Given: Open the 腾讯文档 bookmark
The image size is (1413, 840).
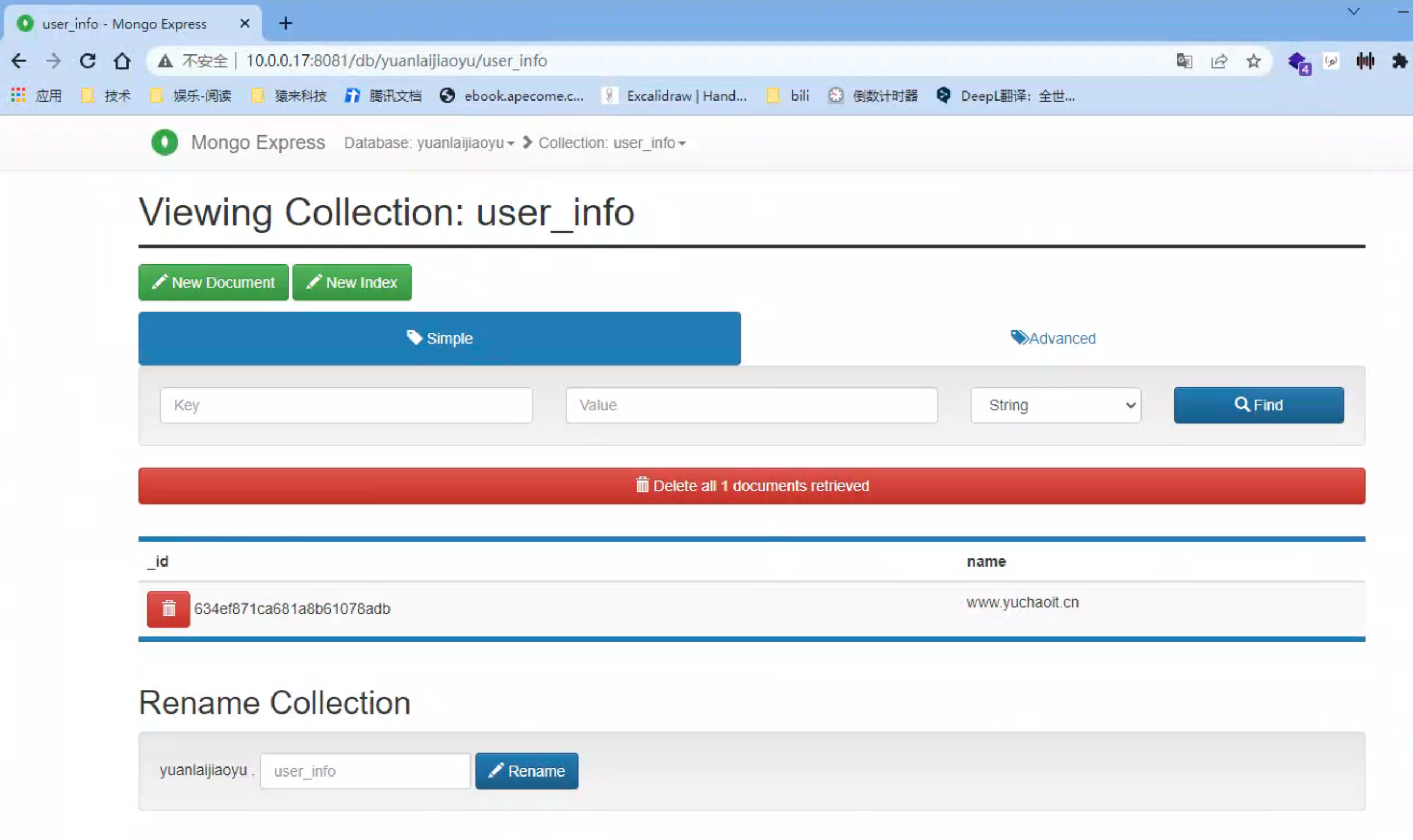Looking at the screenshot, I should point(383,96).
